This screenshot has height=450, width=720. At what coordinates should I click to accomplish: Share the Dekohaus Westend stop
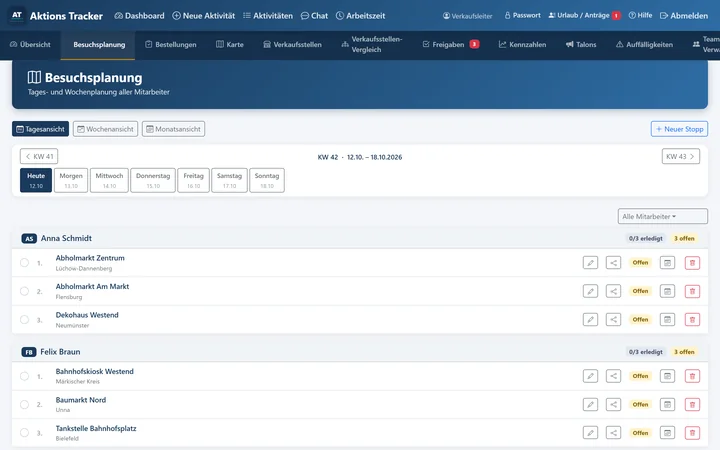click(613, 320)
